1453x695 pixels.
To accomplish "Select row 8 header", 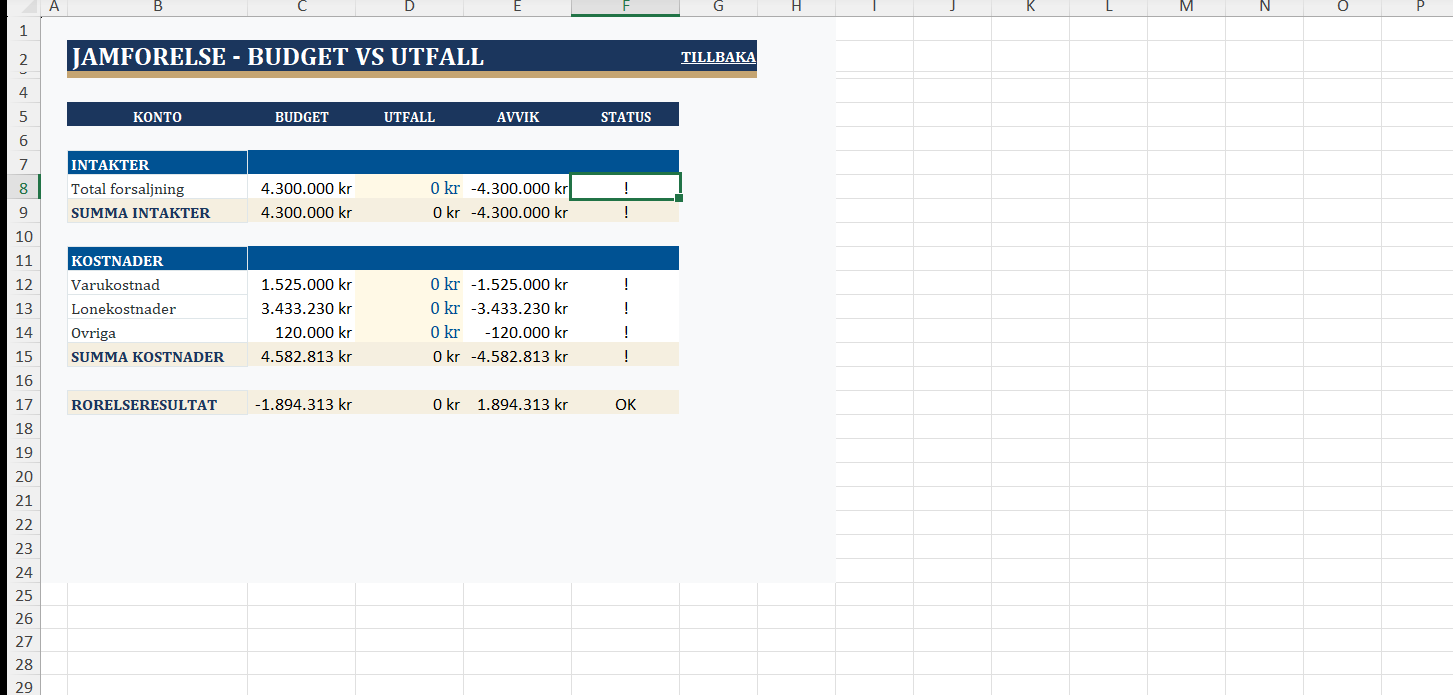I will 23,188.
